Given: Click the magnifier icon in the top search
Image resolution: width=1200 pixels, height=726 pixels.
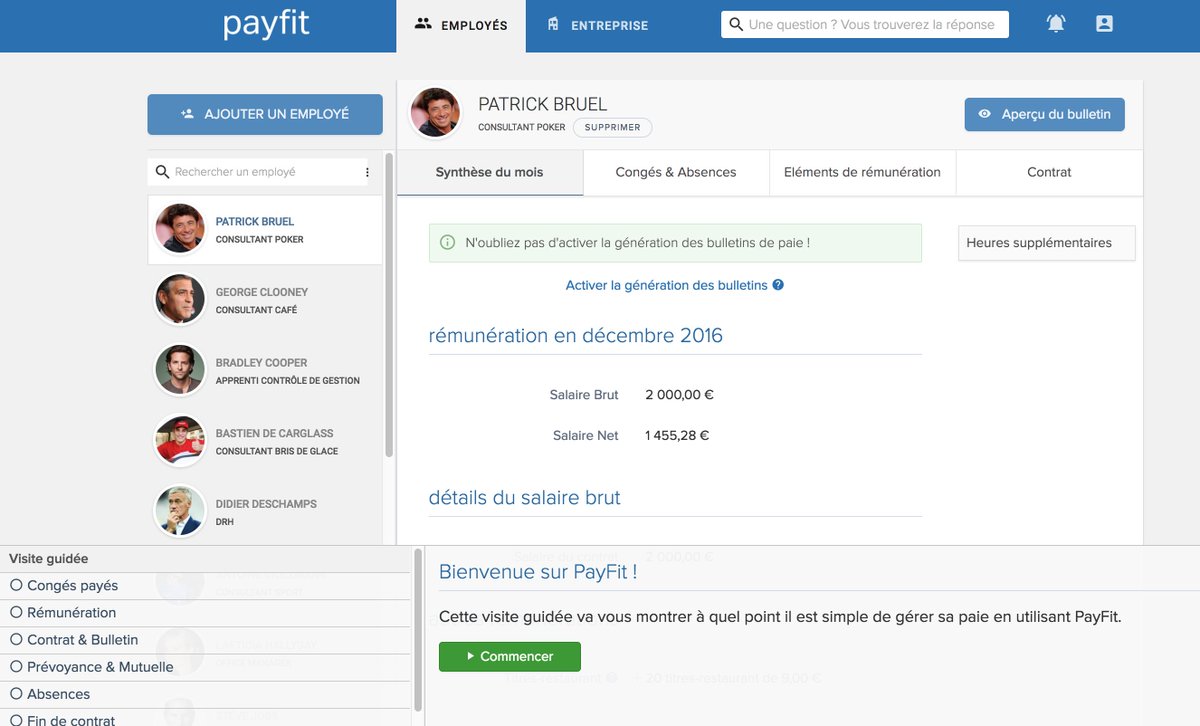Looking at the screenshot, I should (736, 24).
